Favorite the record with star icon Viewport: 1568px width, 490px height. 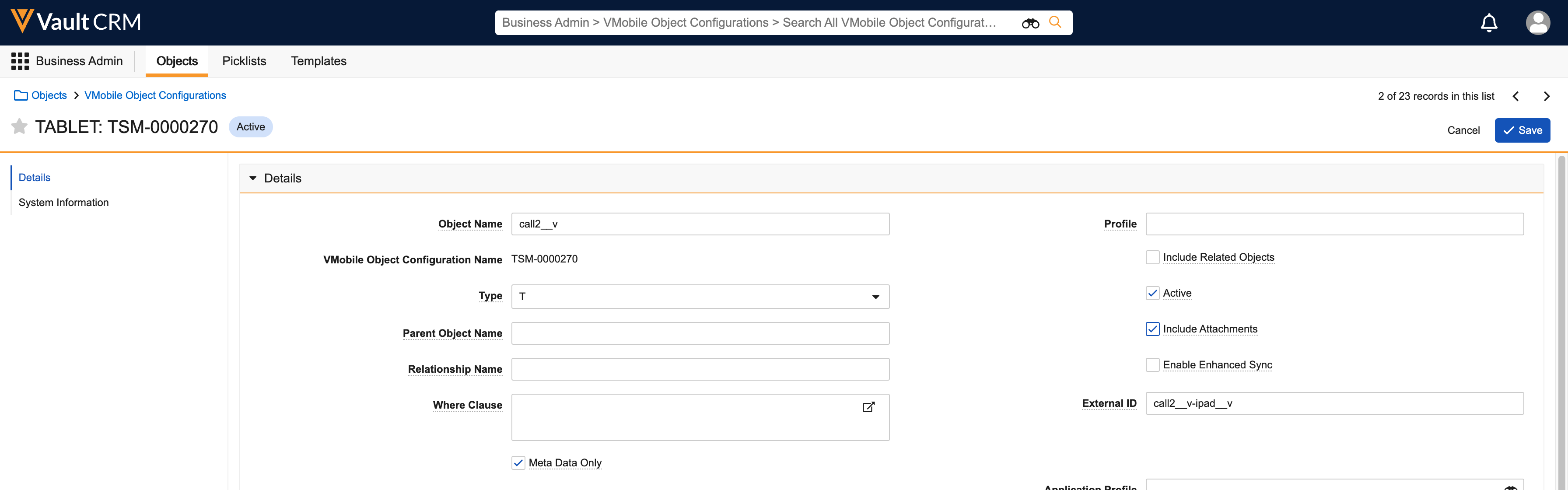pyautogui.click(x=20, y=126)
